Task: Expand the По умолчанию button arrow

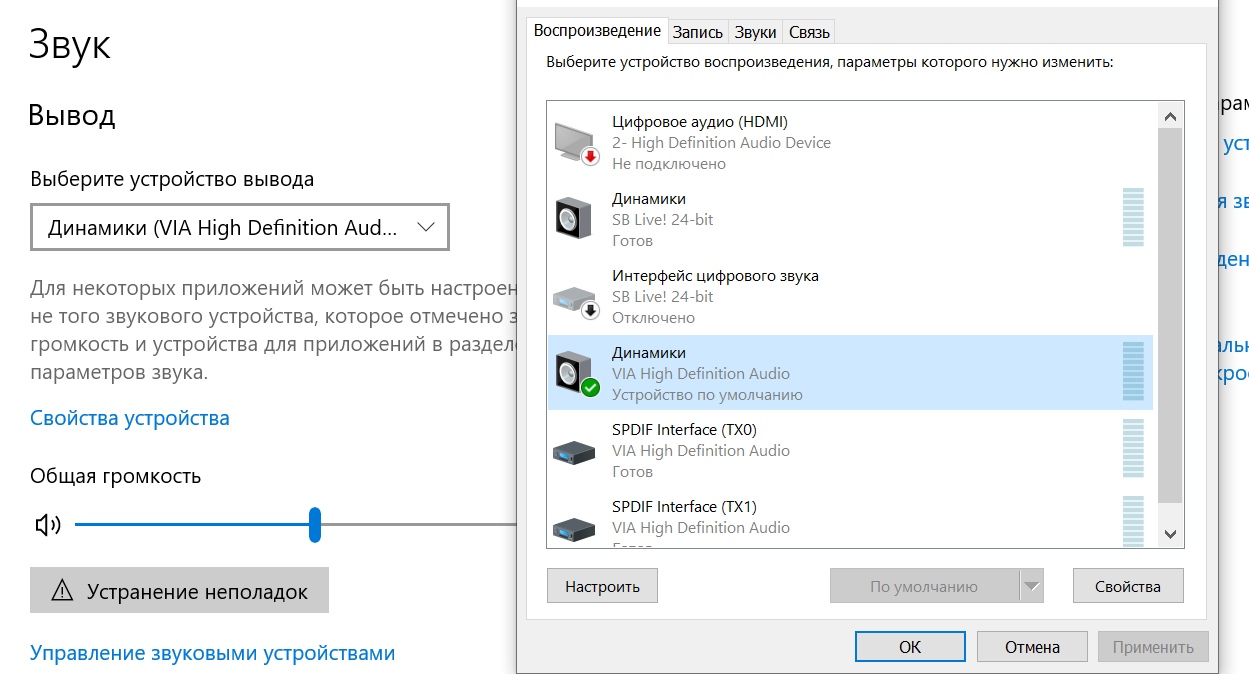Action: pos(1031,587)
